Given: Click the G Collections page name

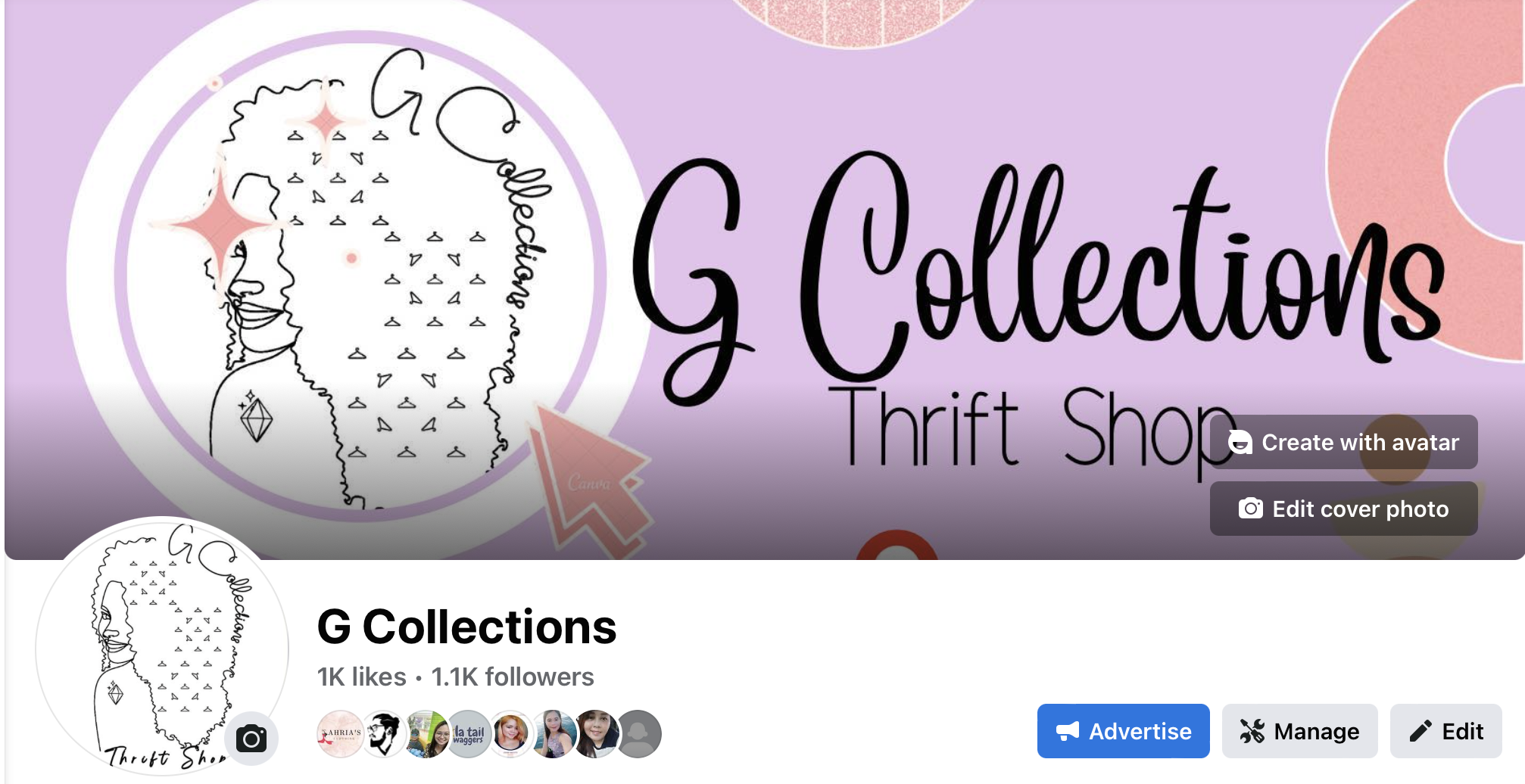Looking at the screenshot, I should (x=466, y=627).
